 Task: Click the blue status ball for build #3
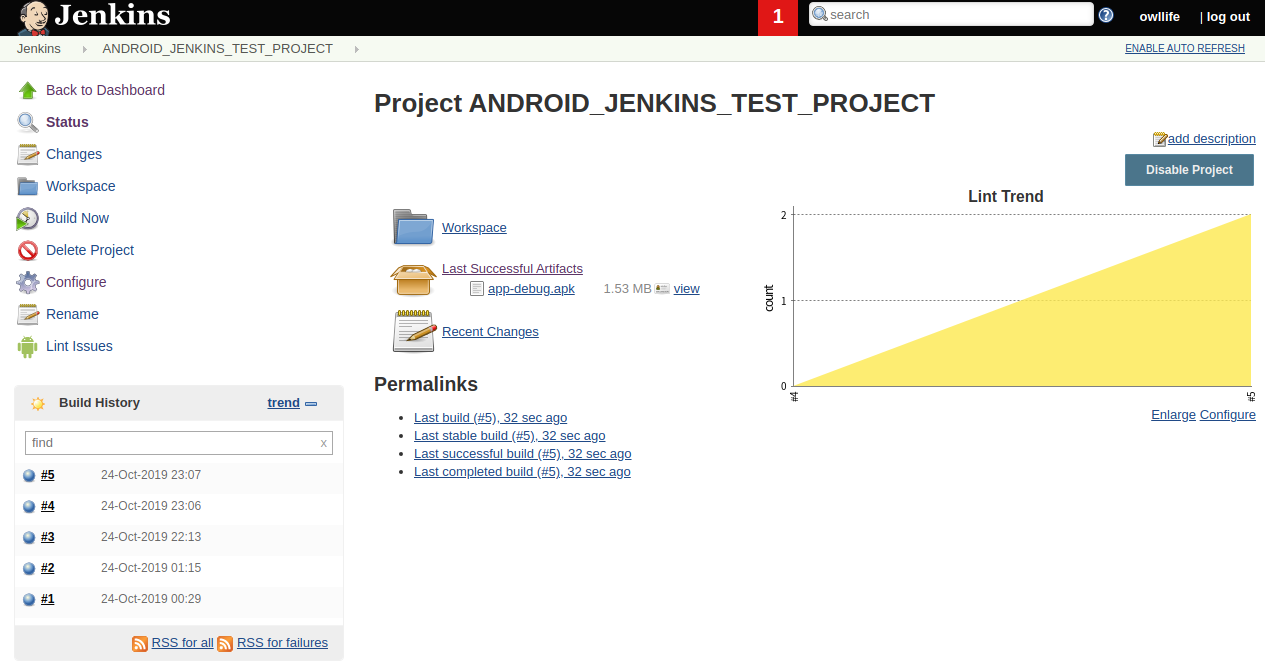(x=29, y=538)
